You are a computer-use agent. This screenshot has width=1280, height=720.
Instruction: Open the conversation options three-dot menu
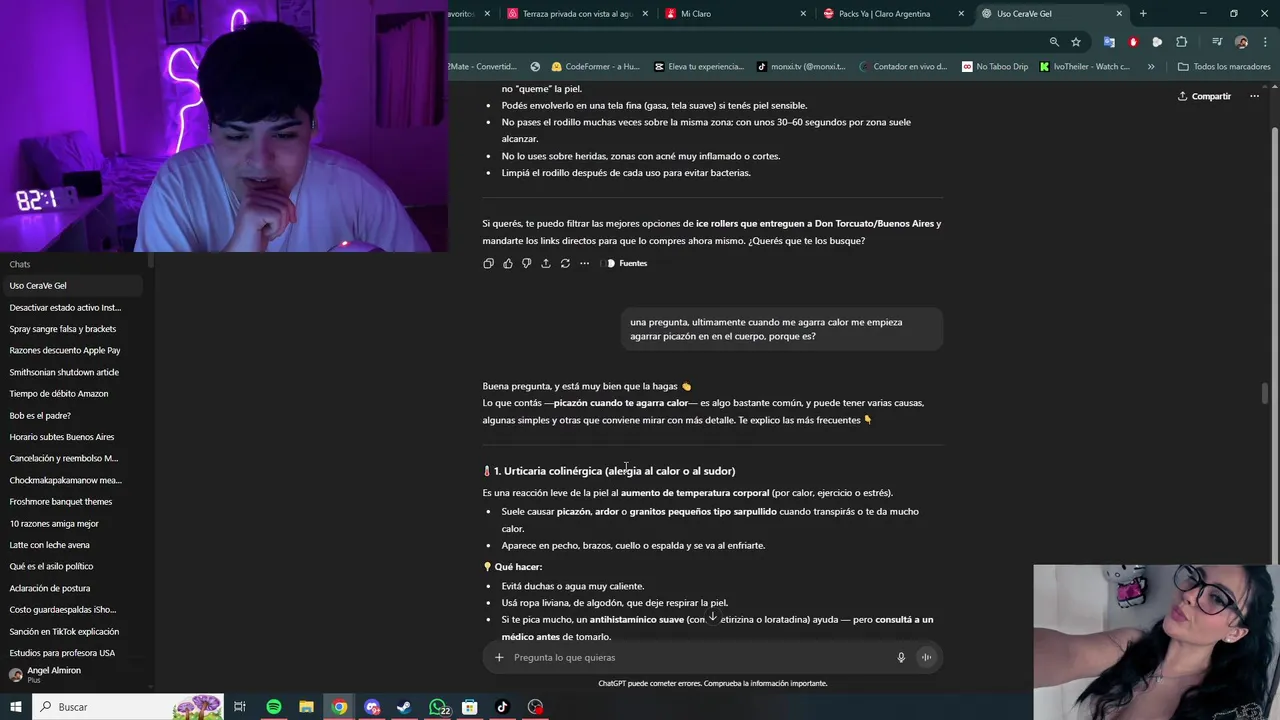1254,96
